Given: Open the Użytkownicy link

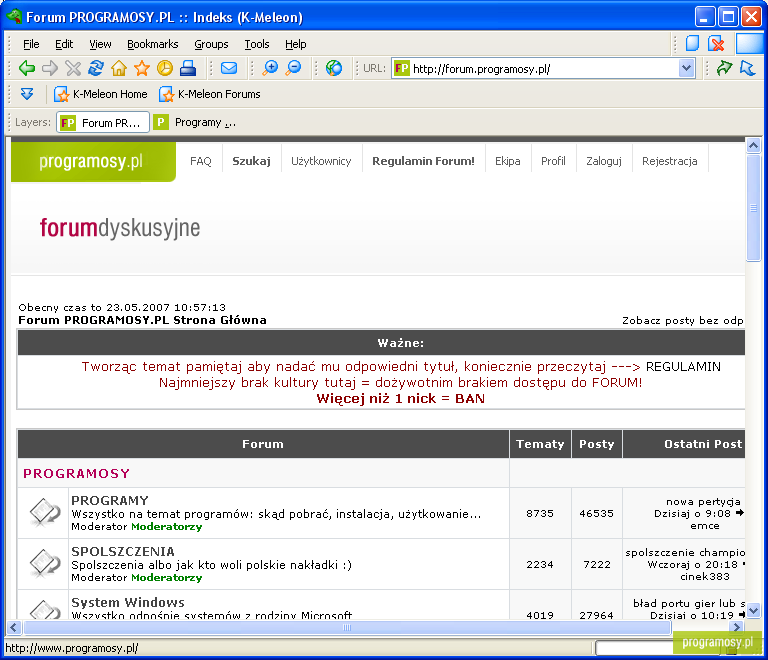Looking at the screenshot, I should pyautogui.click(x=321, y=161).
